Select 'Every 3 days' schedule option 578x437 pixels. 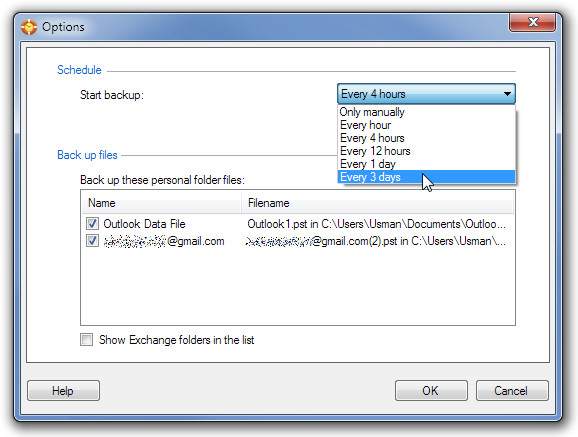(426, 177)
